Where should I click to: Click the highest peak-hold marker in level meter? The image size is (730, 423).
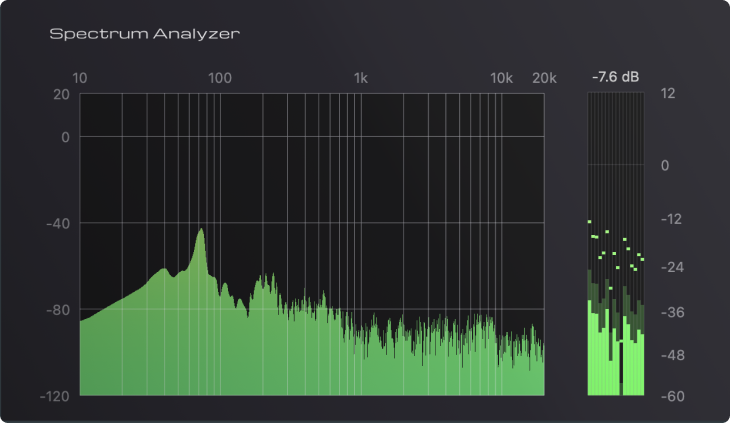point(589,222)
